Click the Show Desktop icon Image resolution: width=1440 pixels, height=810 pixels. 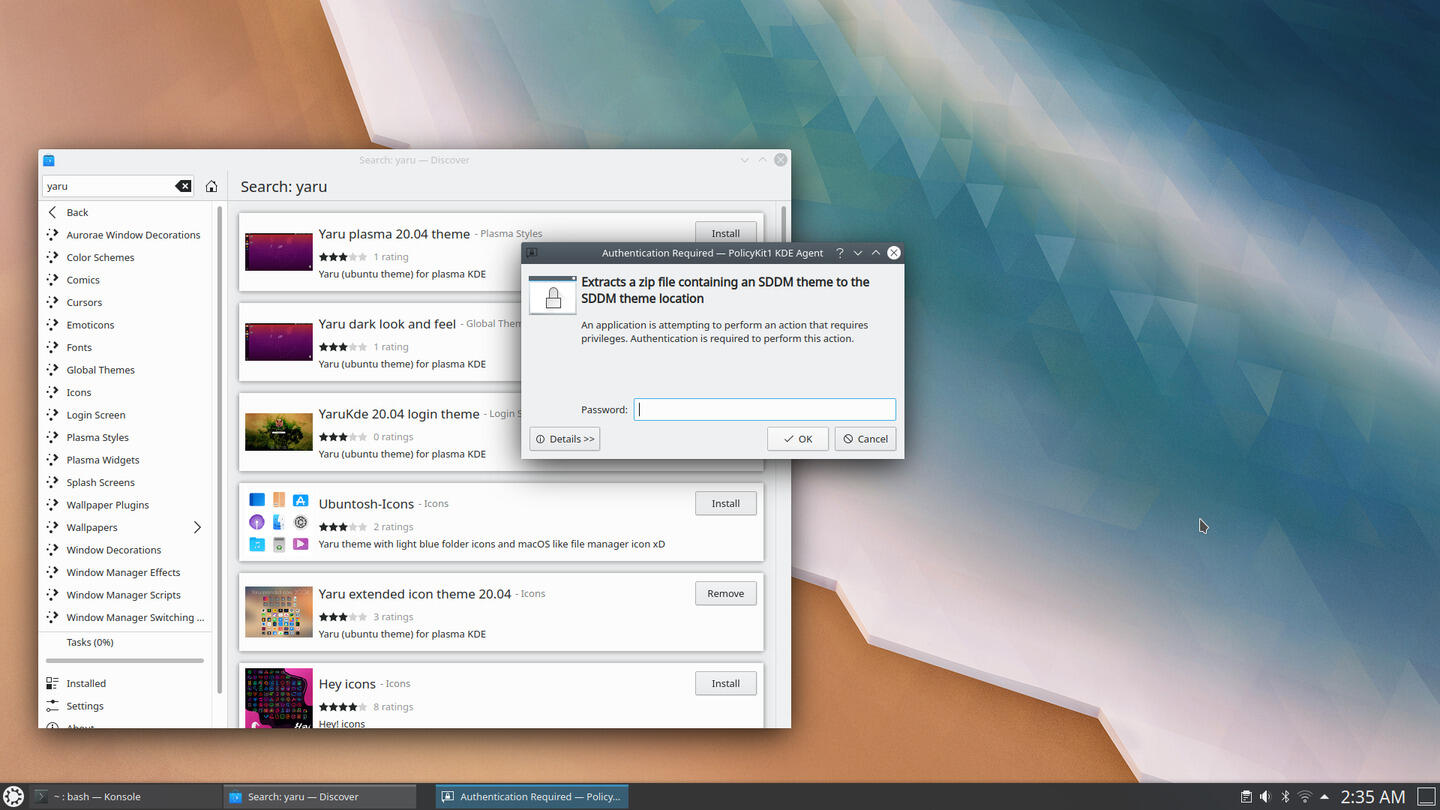[1426, 797]
